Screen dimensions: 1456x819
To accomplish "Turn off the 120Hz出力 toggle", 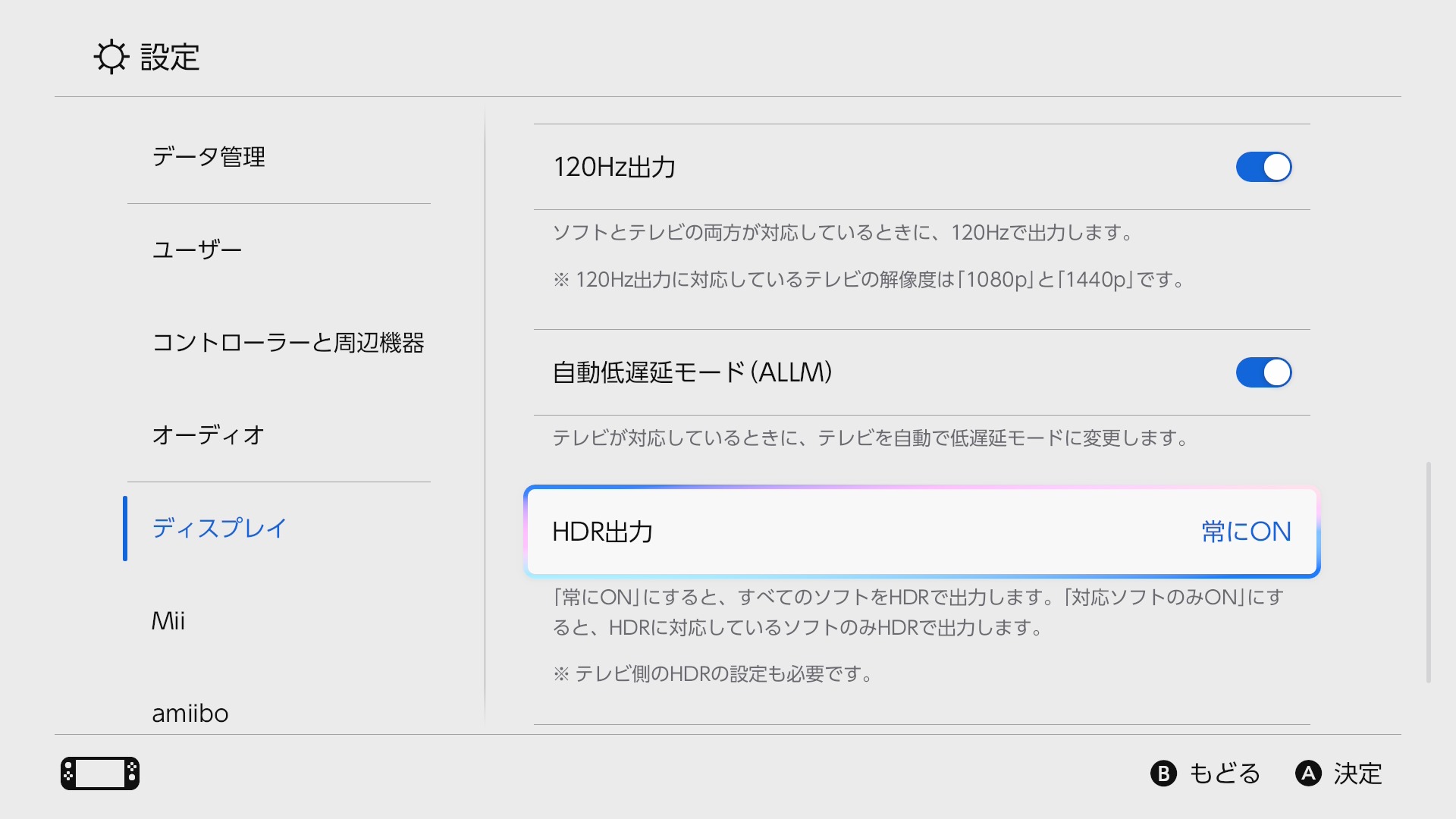I will click(x=1263, y=167).
